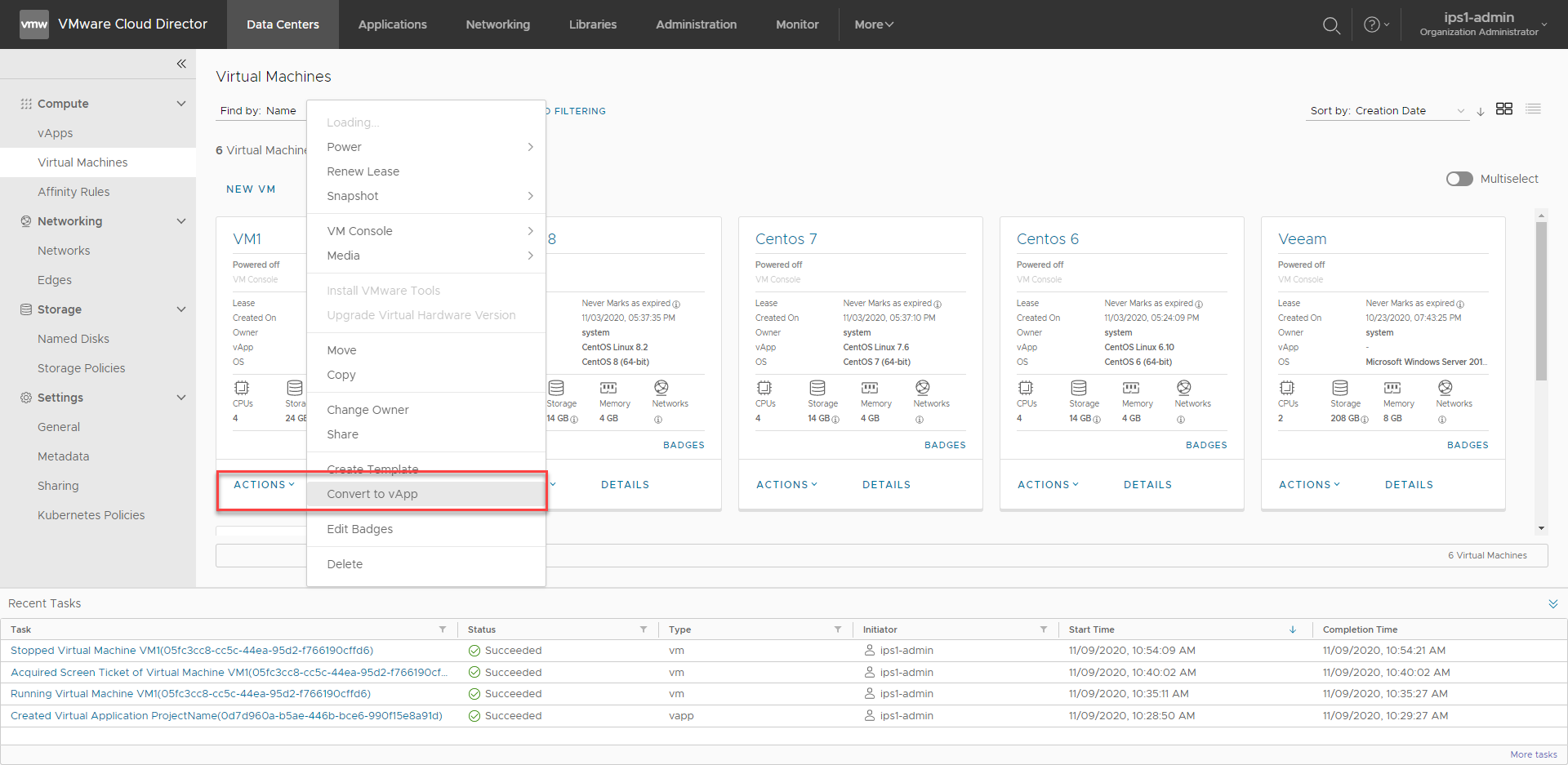Select Edit Badges menu entry

425,529
